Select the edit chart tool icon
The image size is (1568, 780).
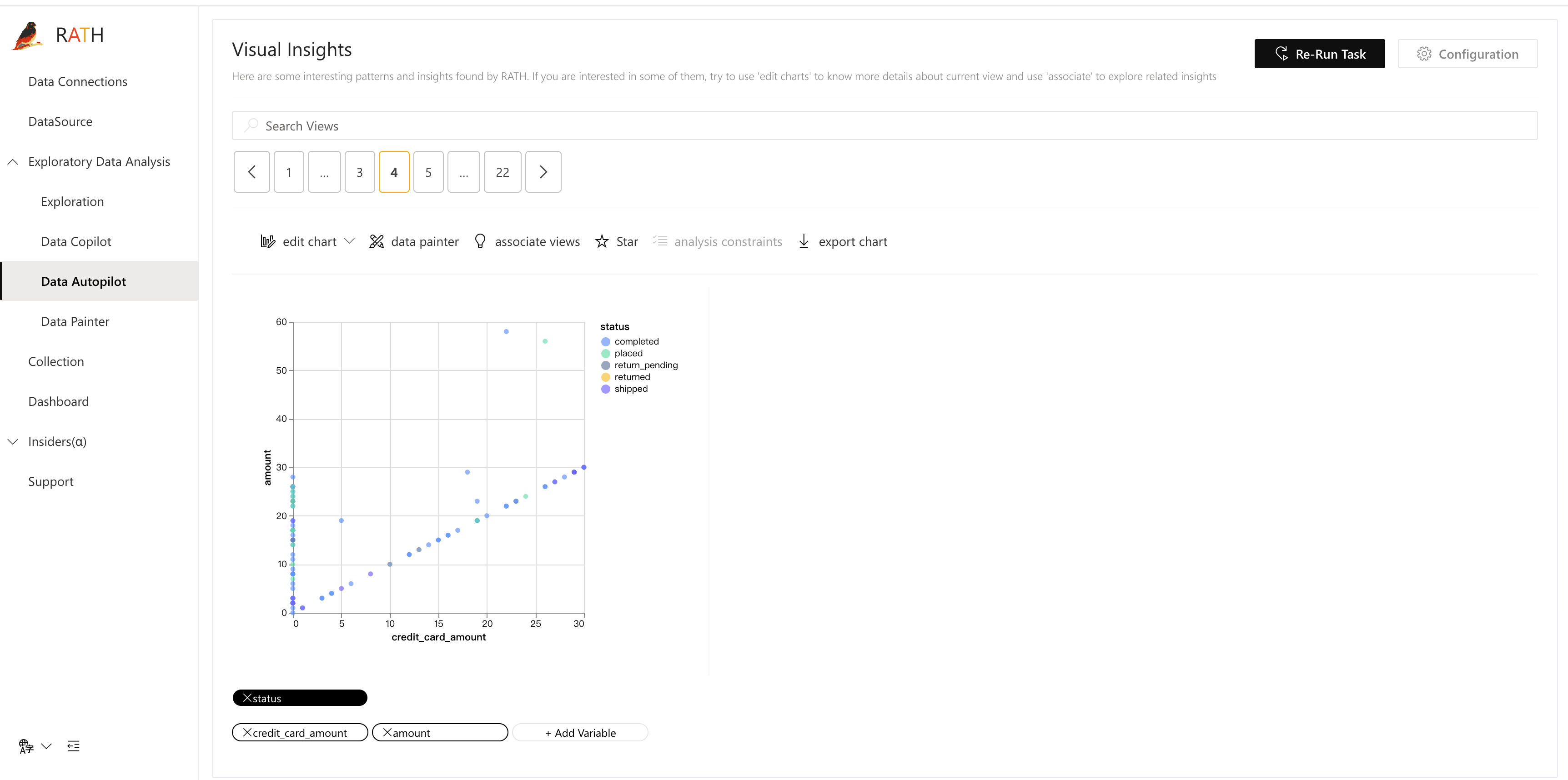pyautogui.click(x=268, y=241)
